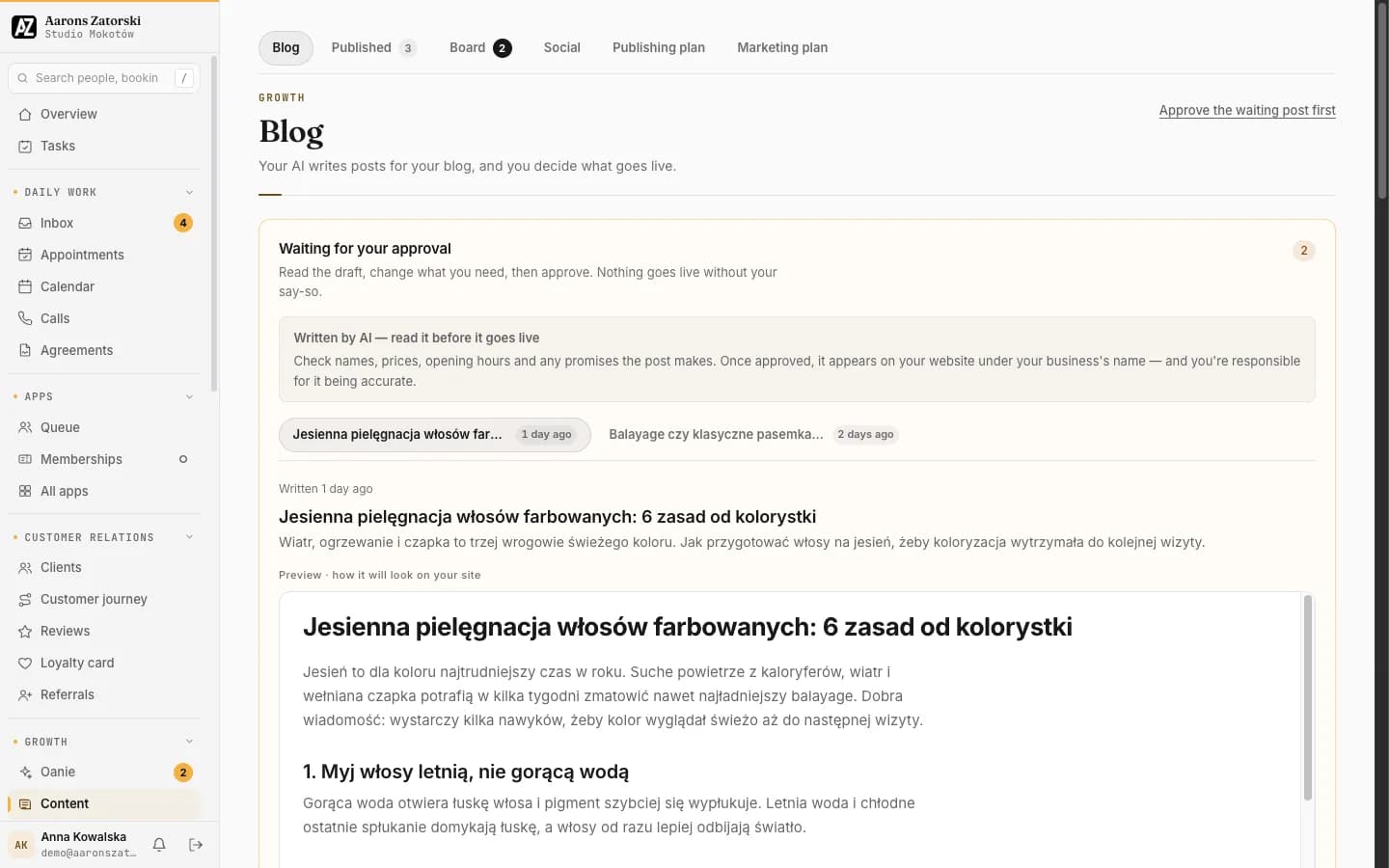The image size is (1389, 868).
Task: Click the Anna Kowalska AK avatar
Action: pyautogui.click(x=21, y=845)
